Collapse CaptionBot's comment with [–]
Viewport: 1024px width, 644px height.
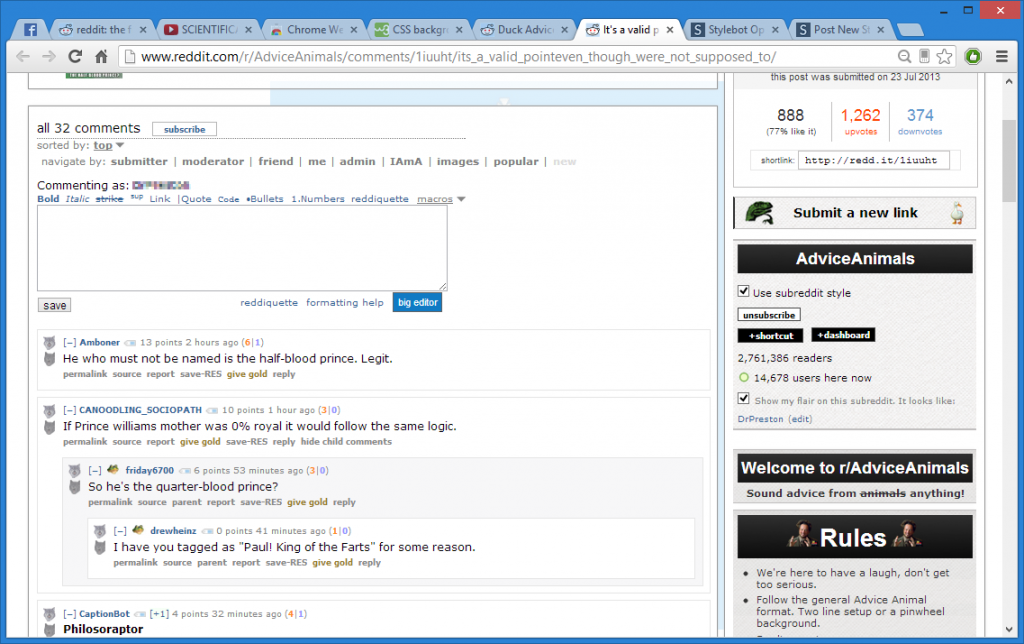(x=70, y=615)
